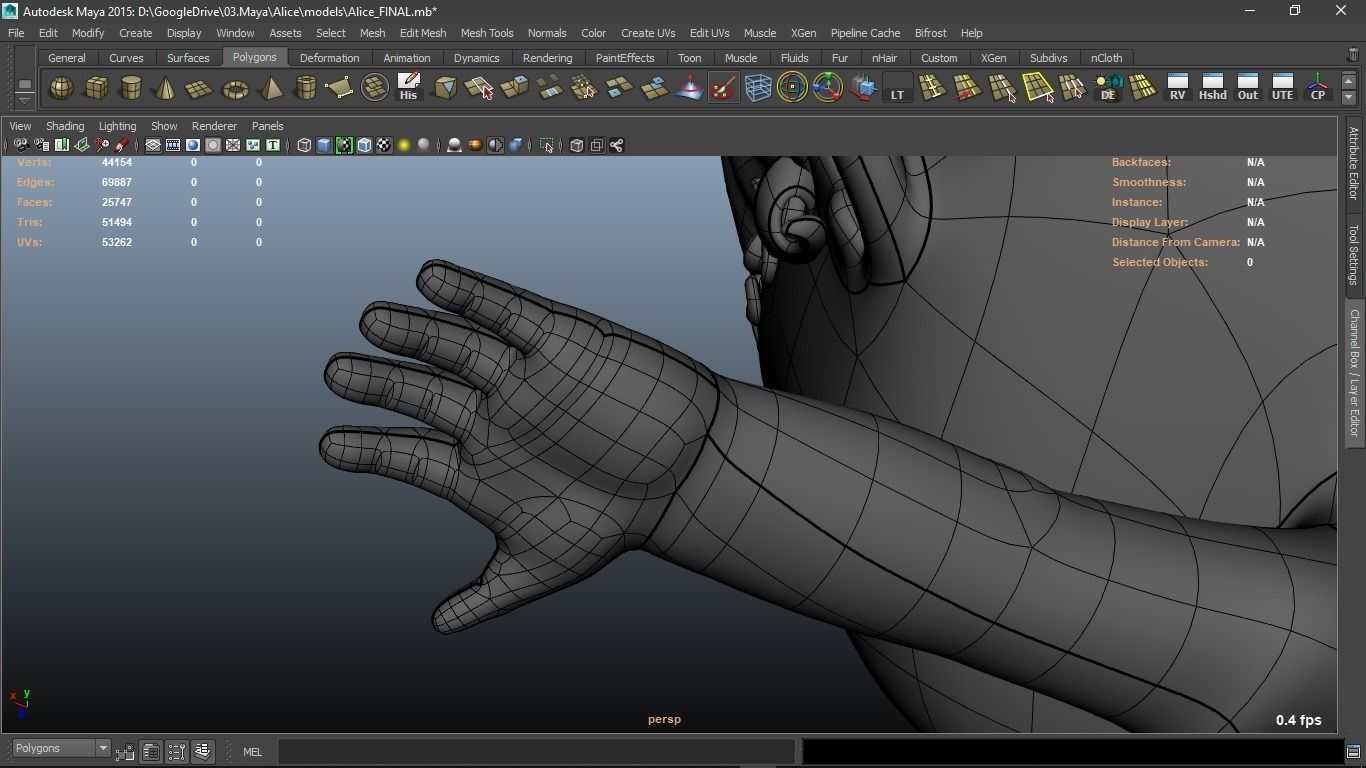Open the File menu
1366x768 pixels.
pyautogui.click(x=16, y=33)
